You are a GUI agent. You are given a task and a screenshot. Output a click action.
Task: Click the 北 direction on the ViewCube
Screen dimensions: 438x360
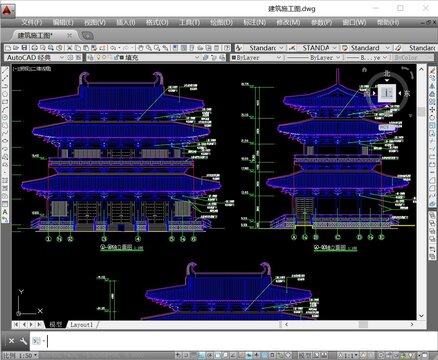[387, 73]
